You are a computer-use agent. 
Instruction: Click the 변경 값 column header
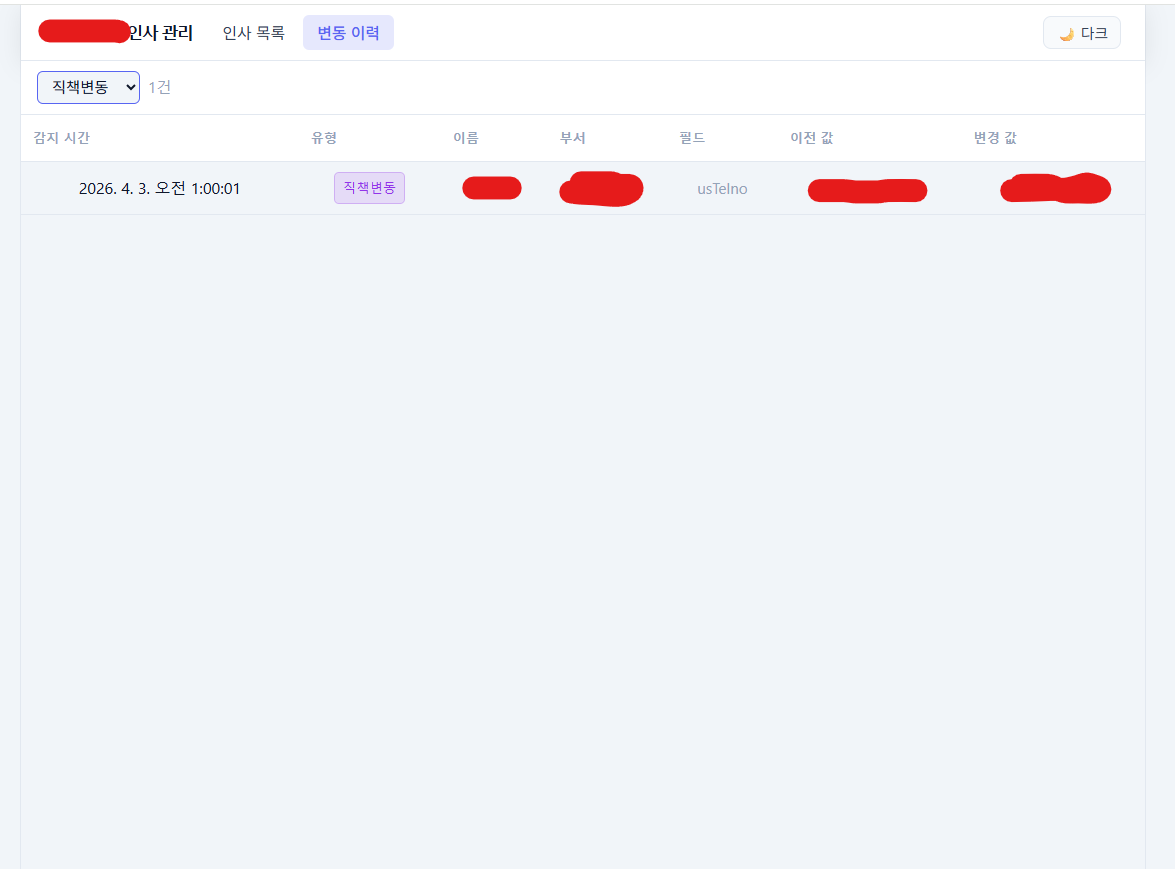[x=996, y=138]
